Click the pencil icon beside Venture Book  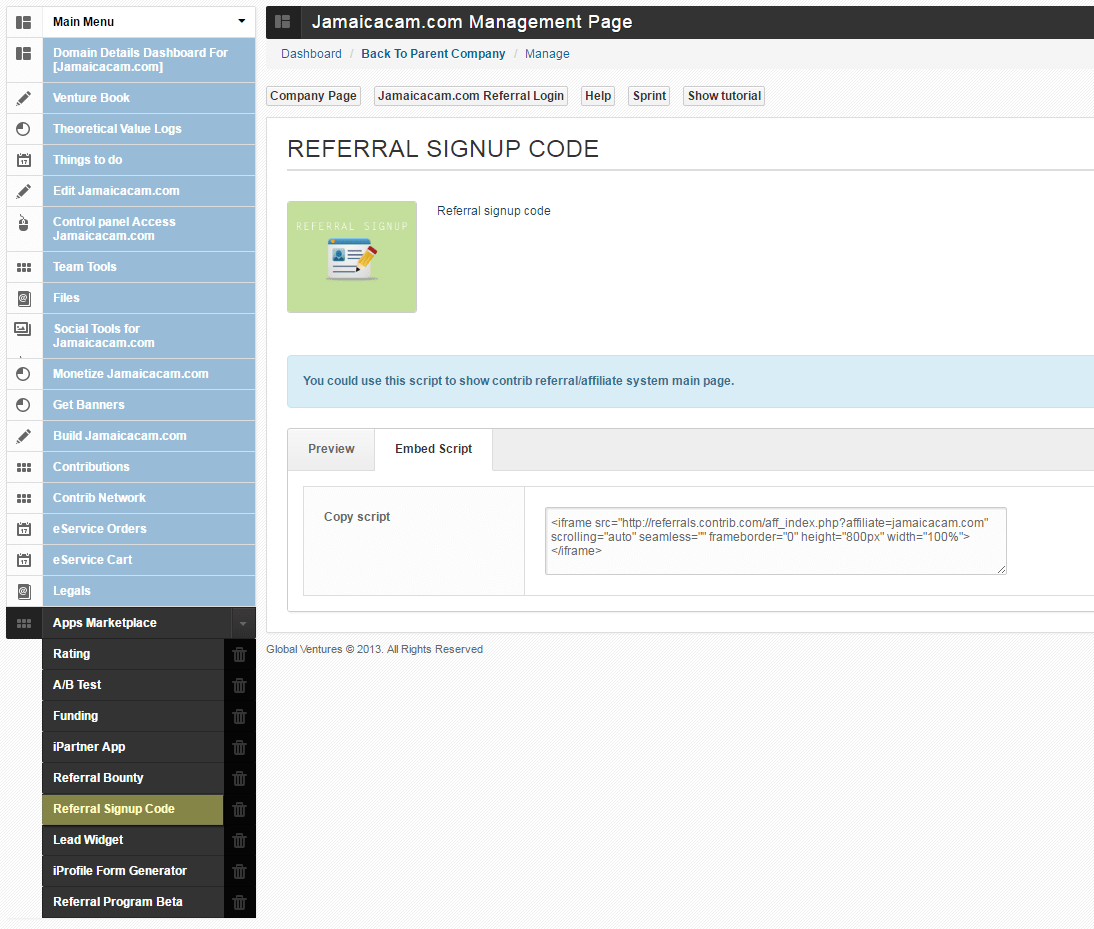[24, 98]
